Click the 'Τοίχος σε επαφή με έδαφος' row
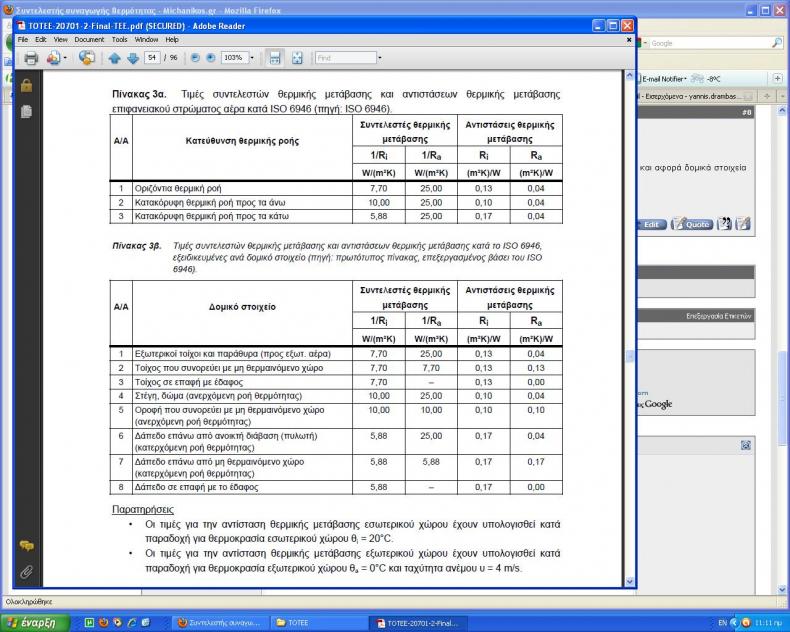Image resolution: width=790 pixels, height=632 pixels. click(336, 382)
